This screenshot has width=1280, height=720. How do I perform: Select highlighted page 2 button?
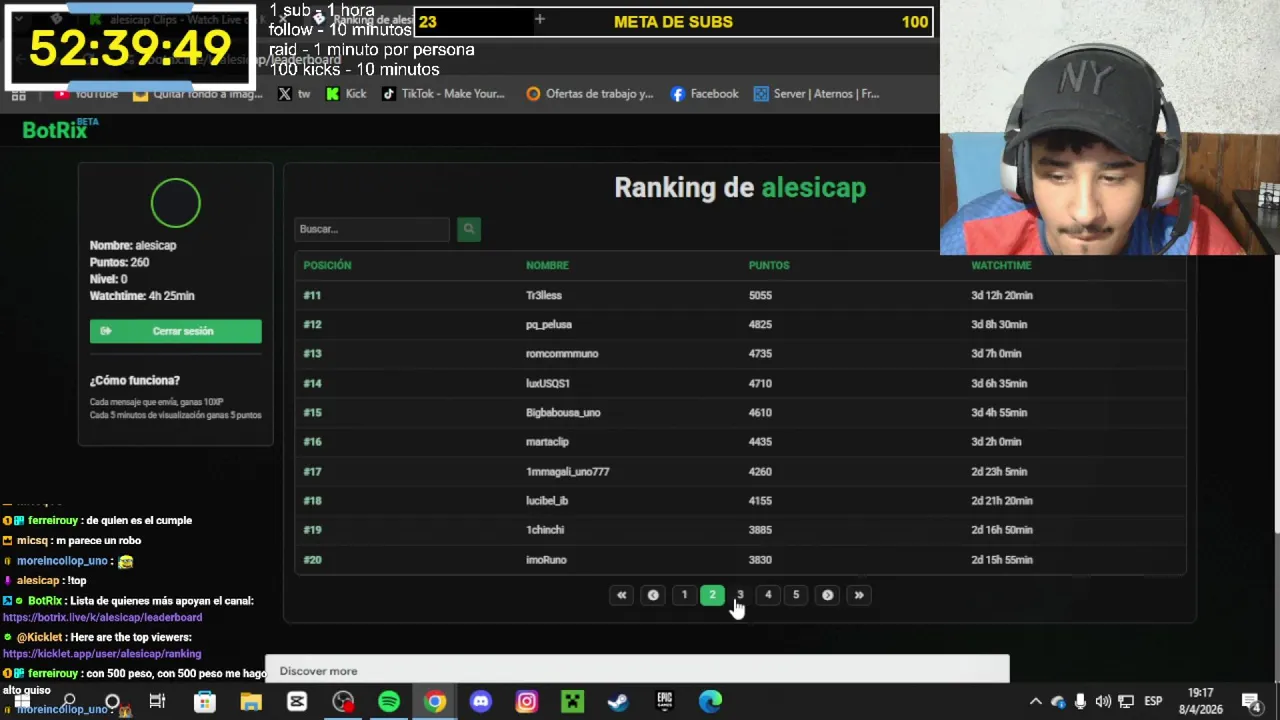point(712,595)
